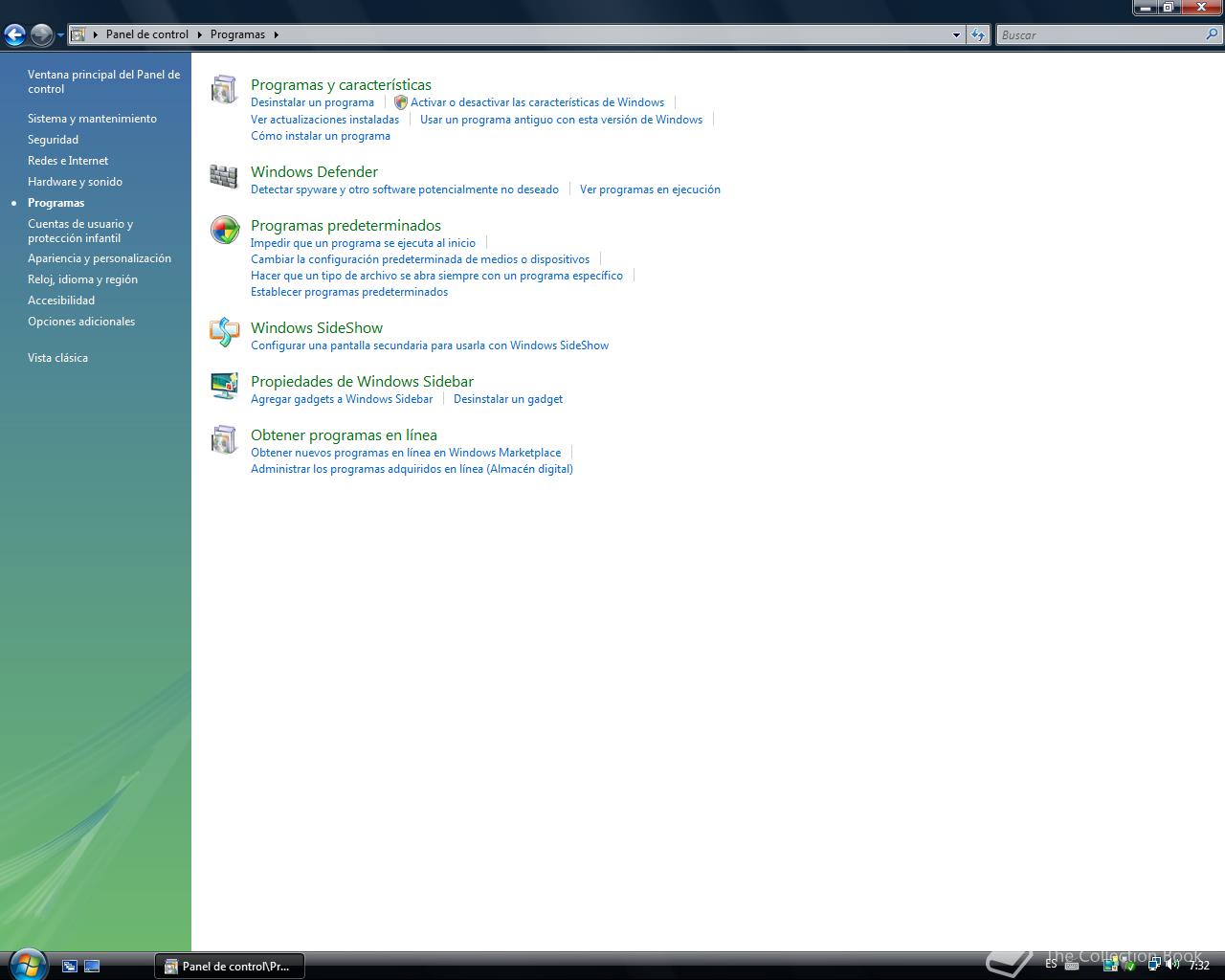Click the Propiedades de Windows Sidebar icon

pos(224,386)
